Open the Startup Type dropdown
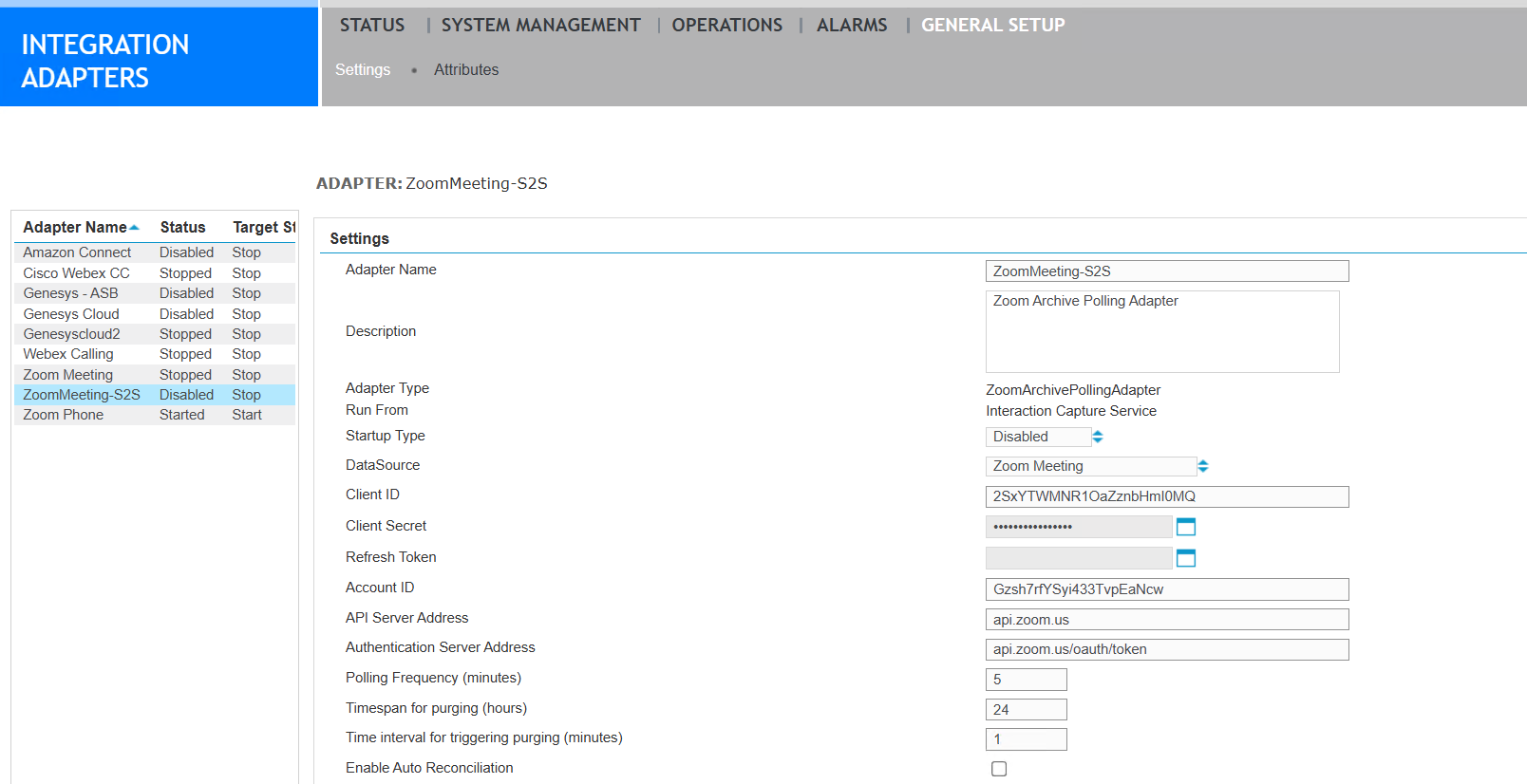This screenshot has width=1527, height=784. tap(1044, 437)
